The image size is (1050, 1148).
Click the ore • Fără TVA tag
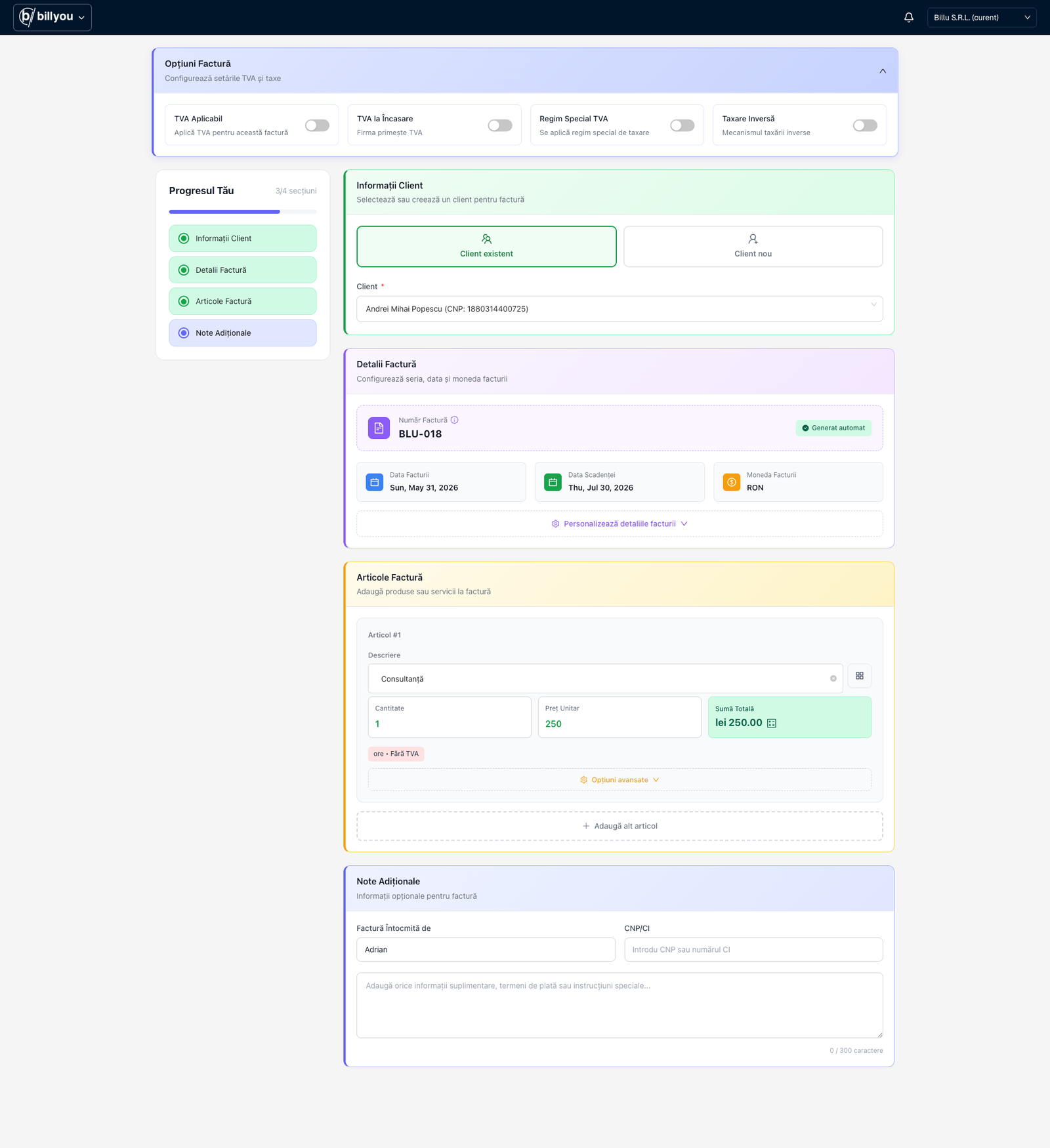[396, 754]
